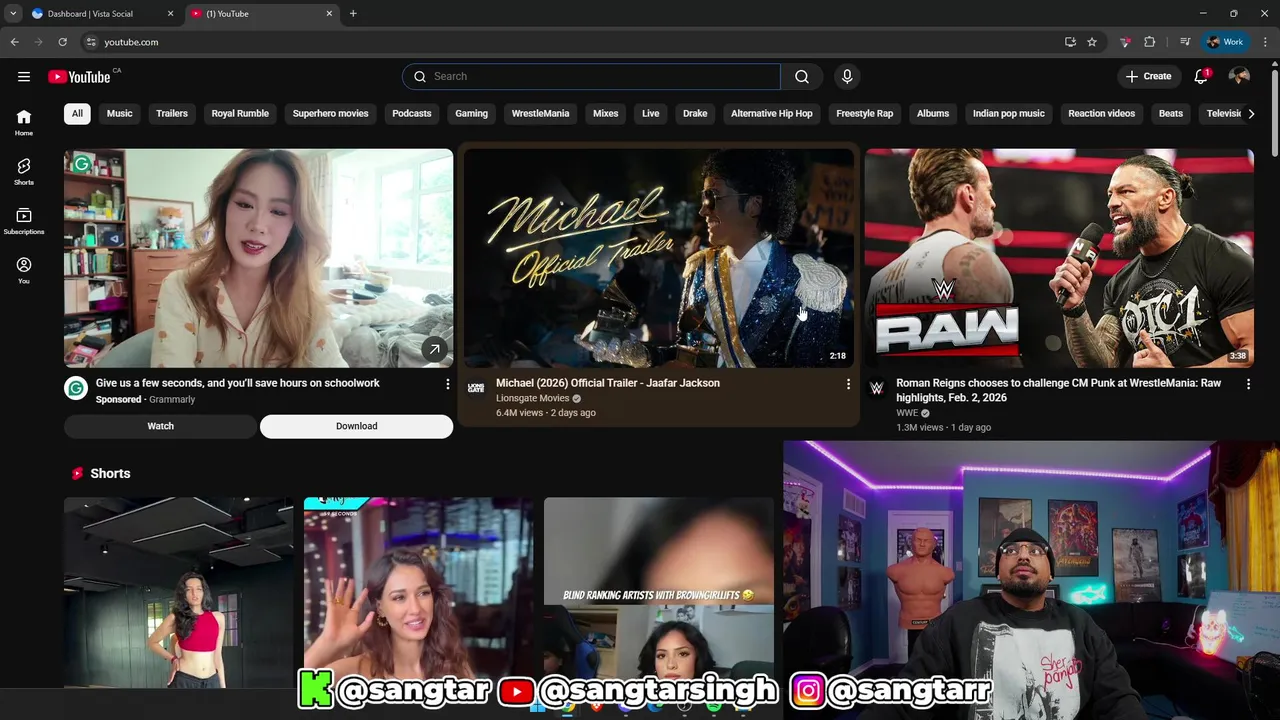Select the Indian pop music chip

[1008, 114]
